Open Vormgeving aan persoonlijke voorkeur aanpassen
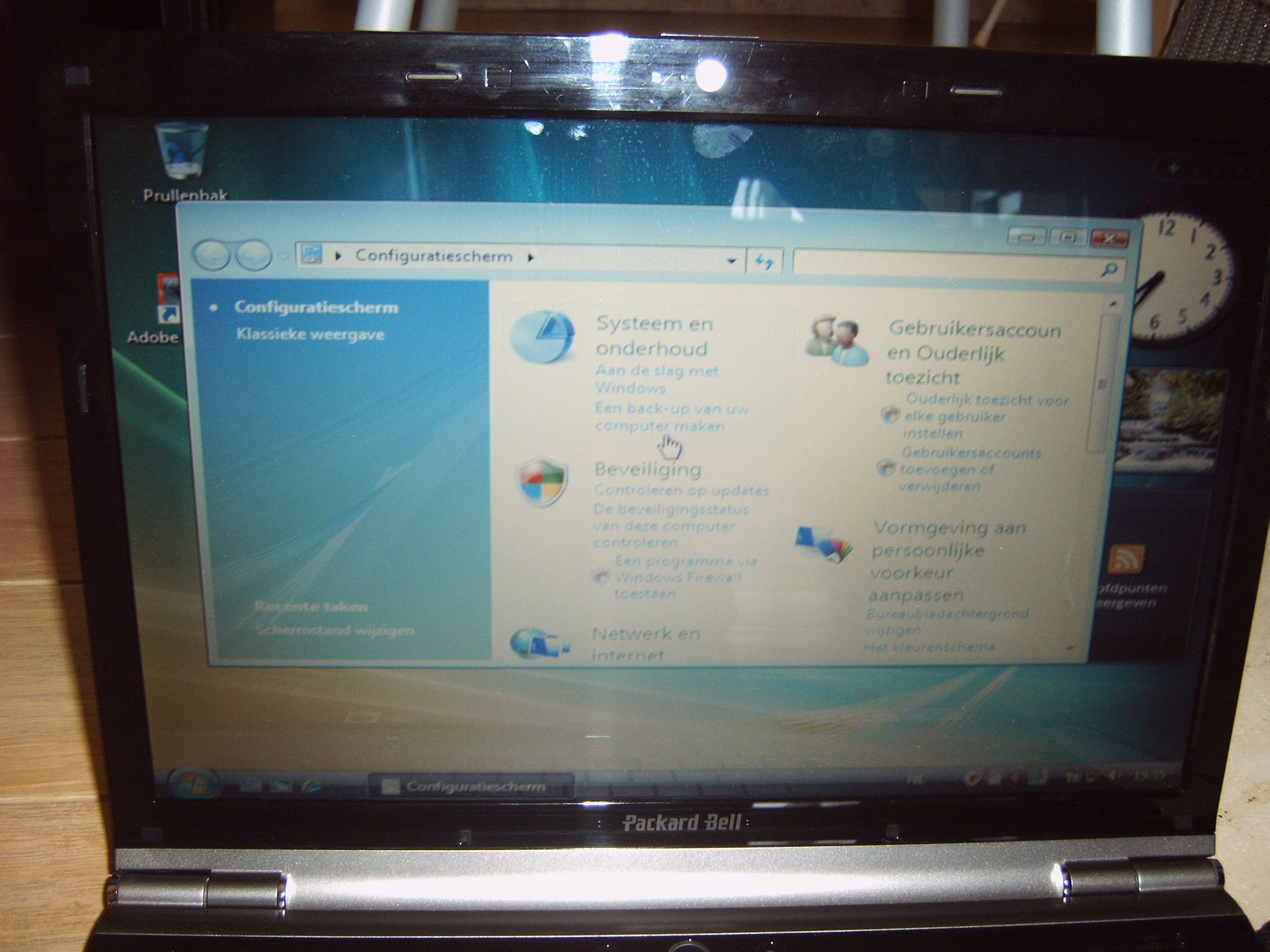 pos(948,561)
